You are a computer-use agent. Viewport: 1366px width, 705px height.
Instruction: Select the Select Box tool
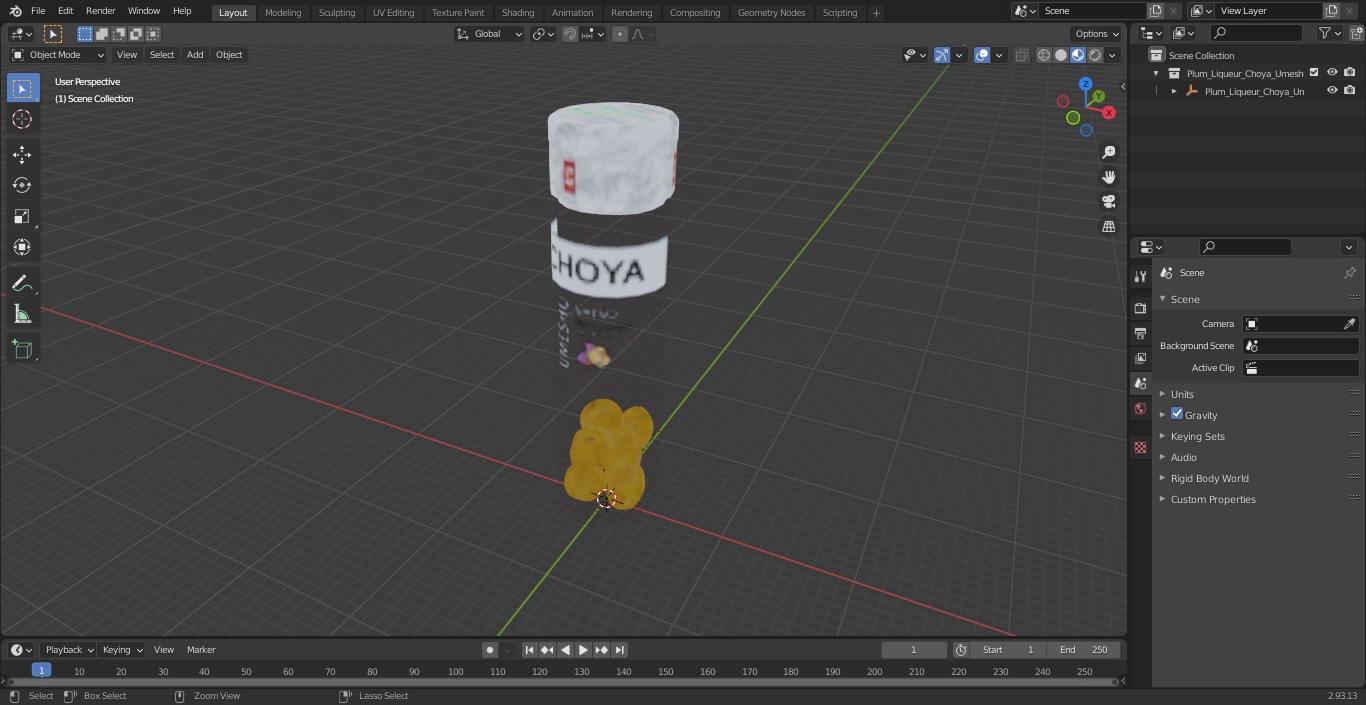[22, 89]
